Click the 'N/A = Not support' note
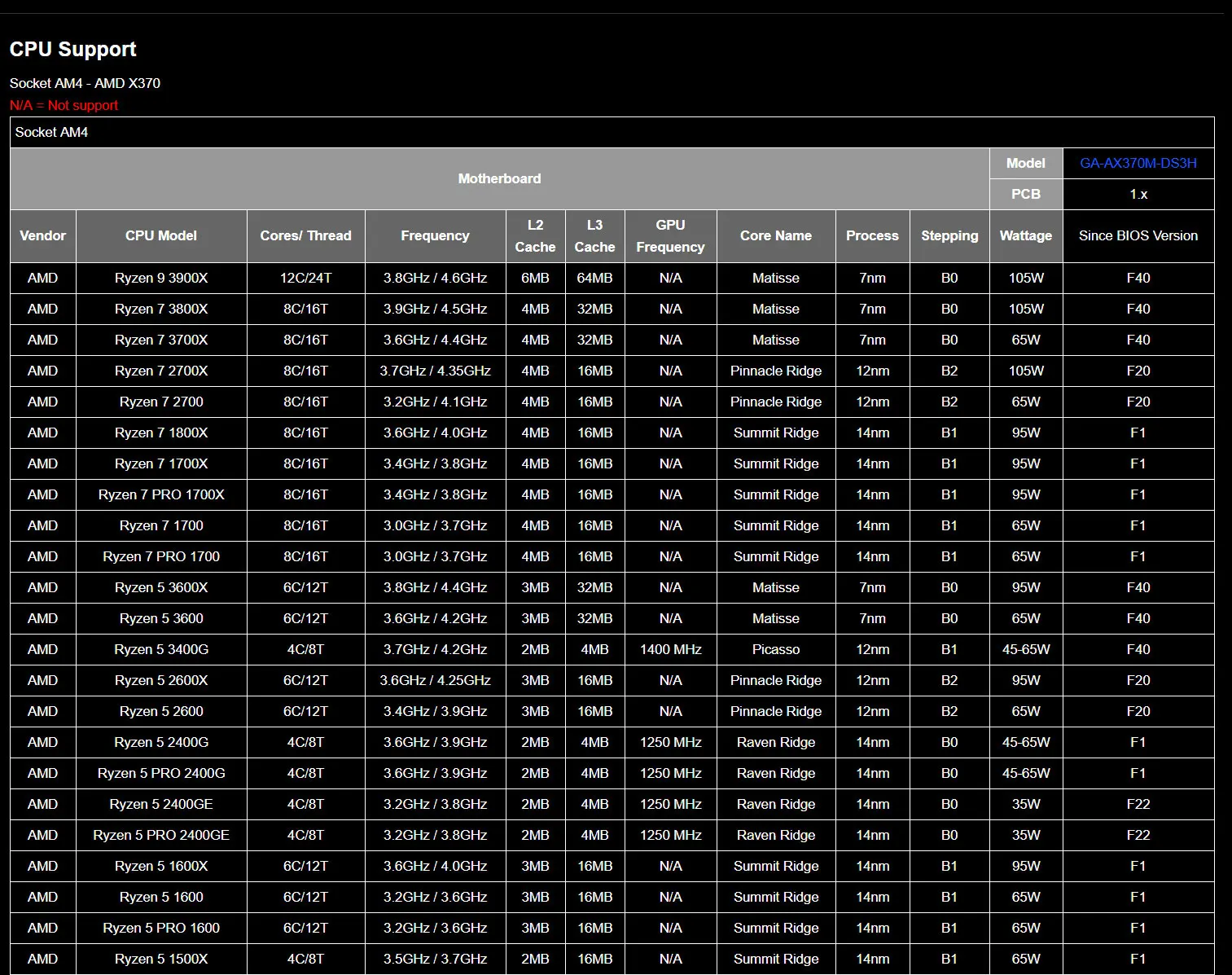The image size is (1232, 975). click(x=64, y=105)
